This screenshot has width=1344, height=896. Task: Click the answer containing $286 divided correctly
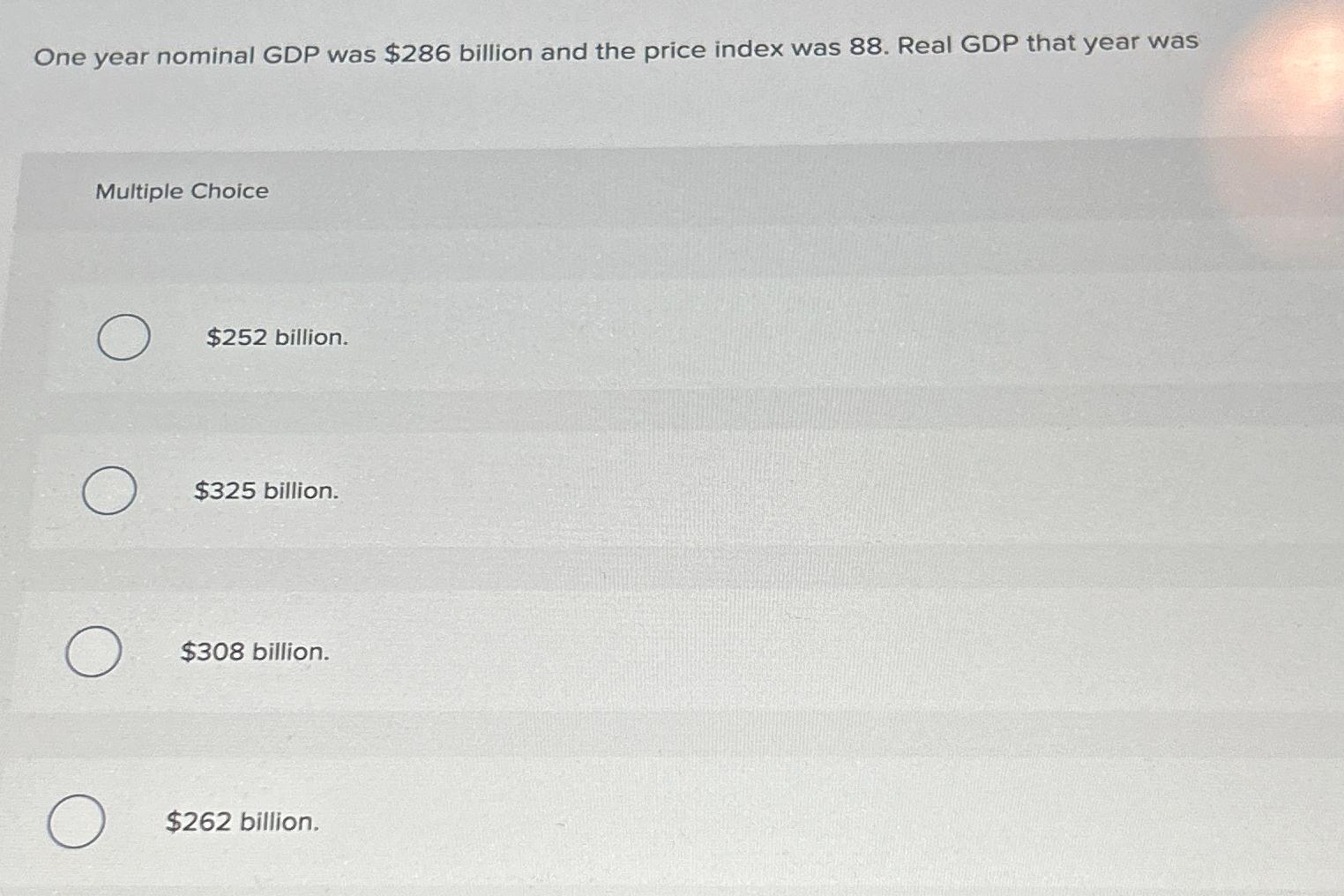[x=266, y=492]
